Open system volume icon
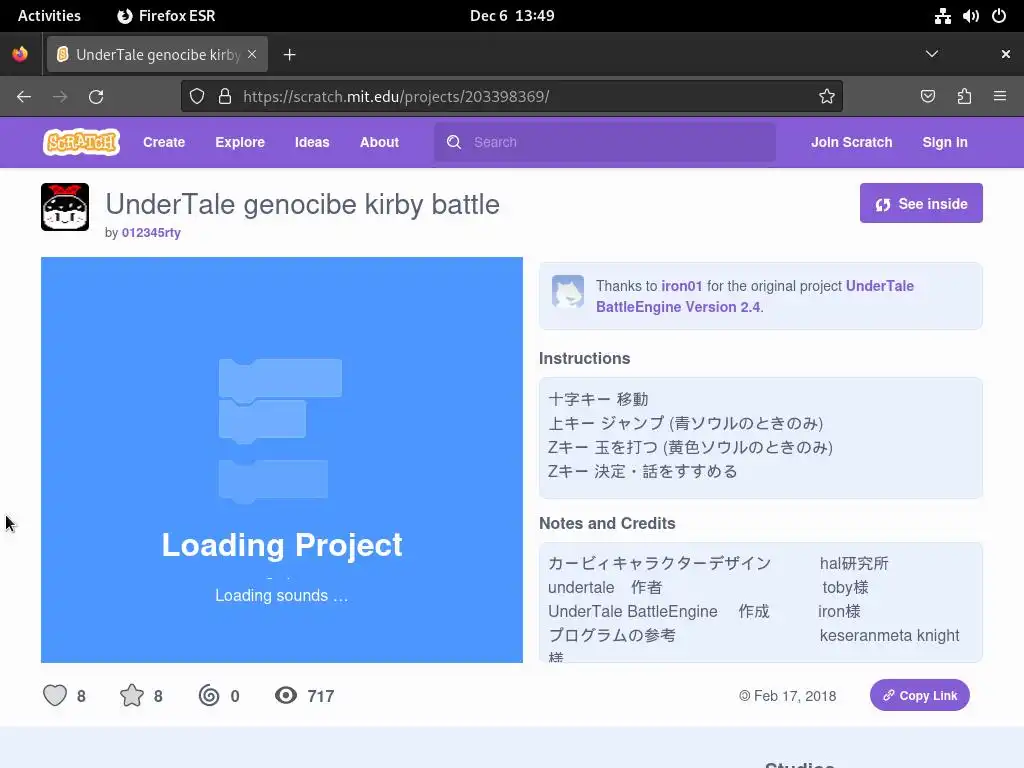The image size is (1024, 768). point(970,16)
